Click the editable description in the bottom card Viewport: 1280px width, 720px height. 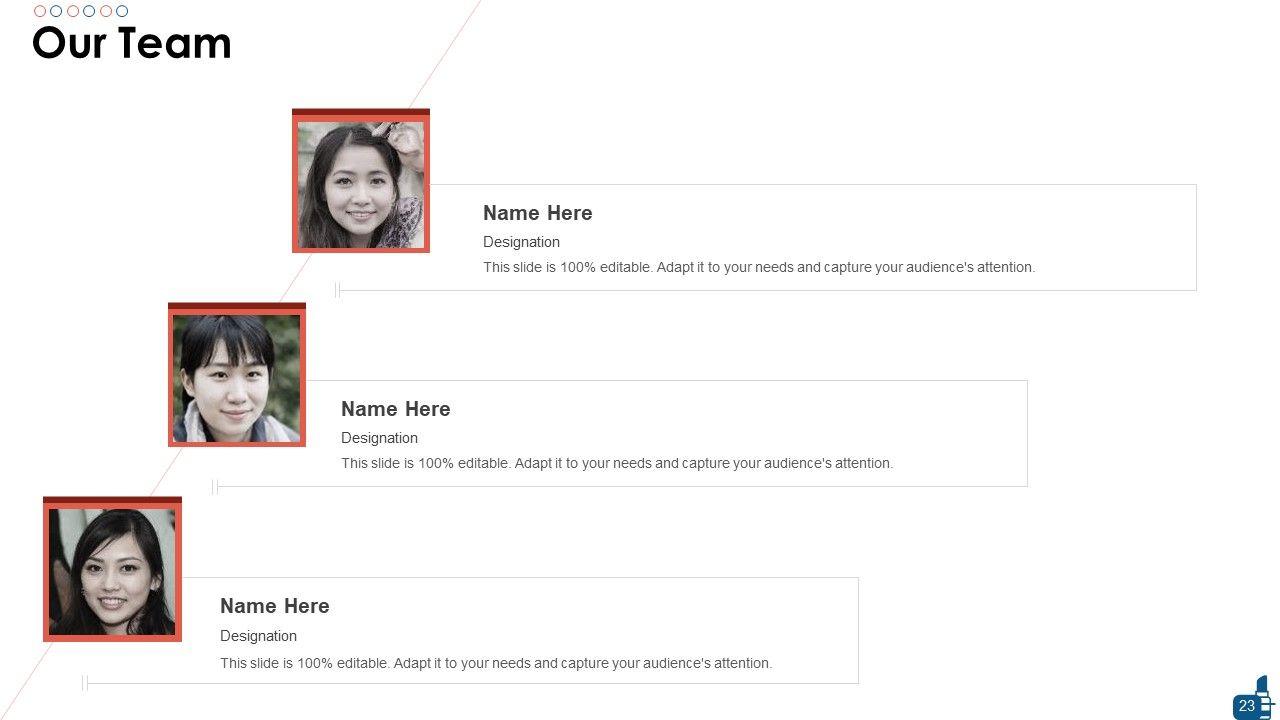pos(496,663)
